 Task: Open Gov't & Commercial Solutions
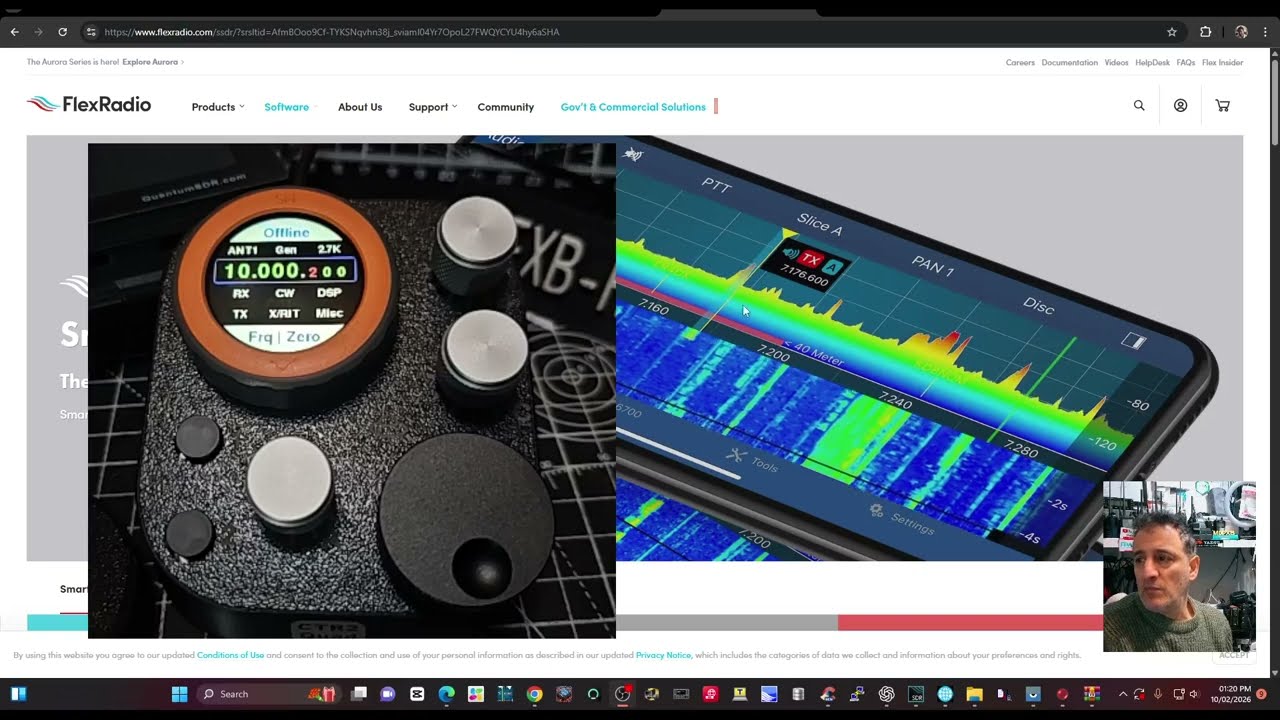(633, 107)
